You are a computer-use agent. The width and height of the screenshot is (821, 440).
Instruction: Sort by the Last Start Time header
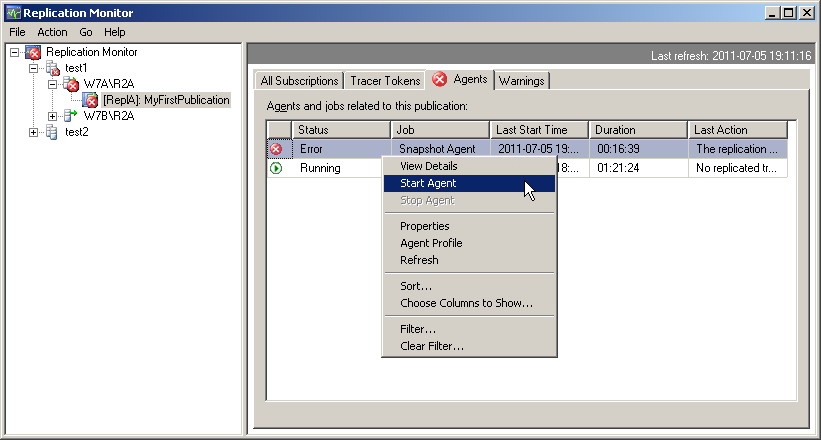pyautogui.click(x=539, y=130)
